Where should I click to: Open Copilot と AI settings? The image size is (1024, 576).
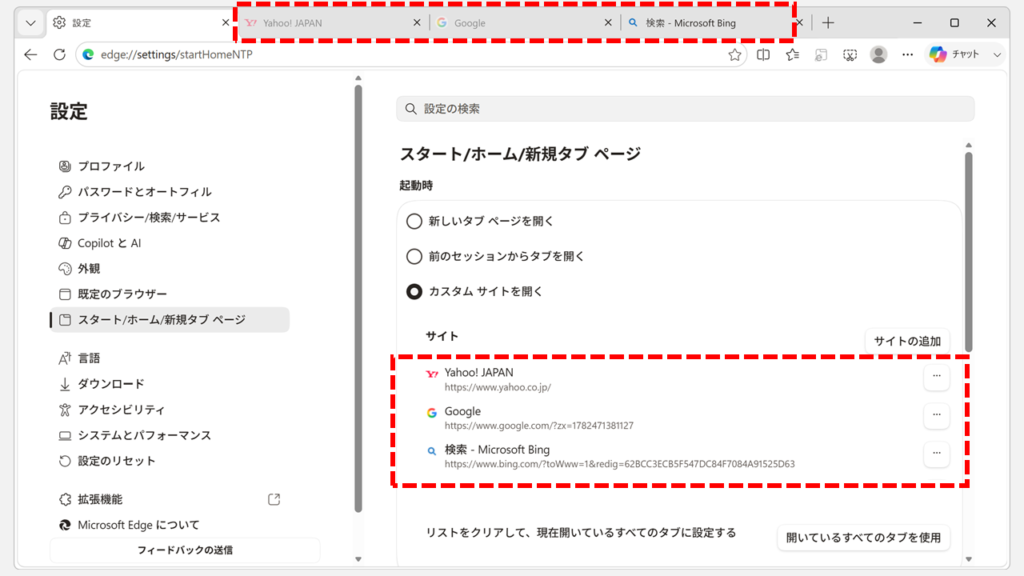click(x=170, y=243)
